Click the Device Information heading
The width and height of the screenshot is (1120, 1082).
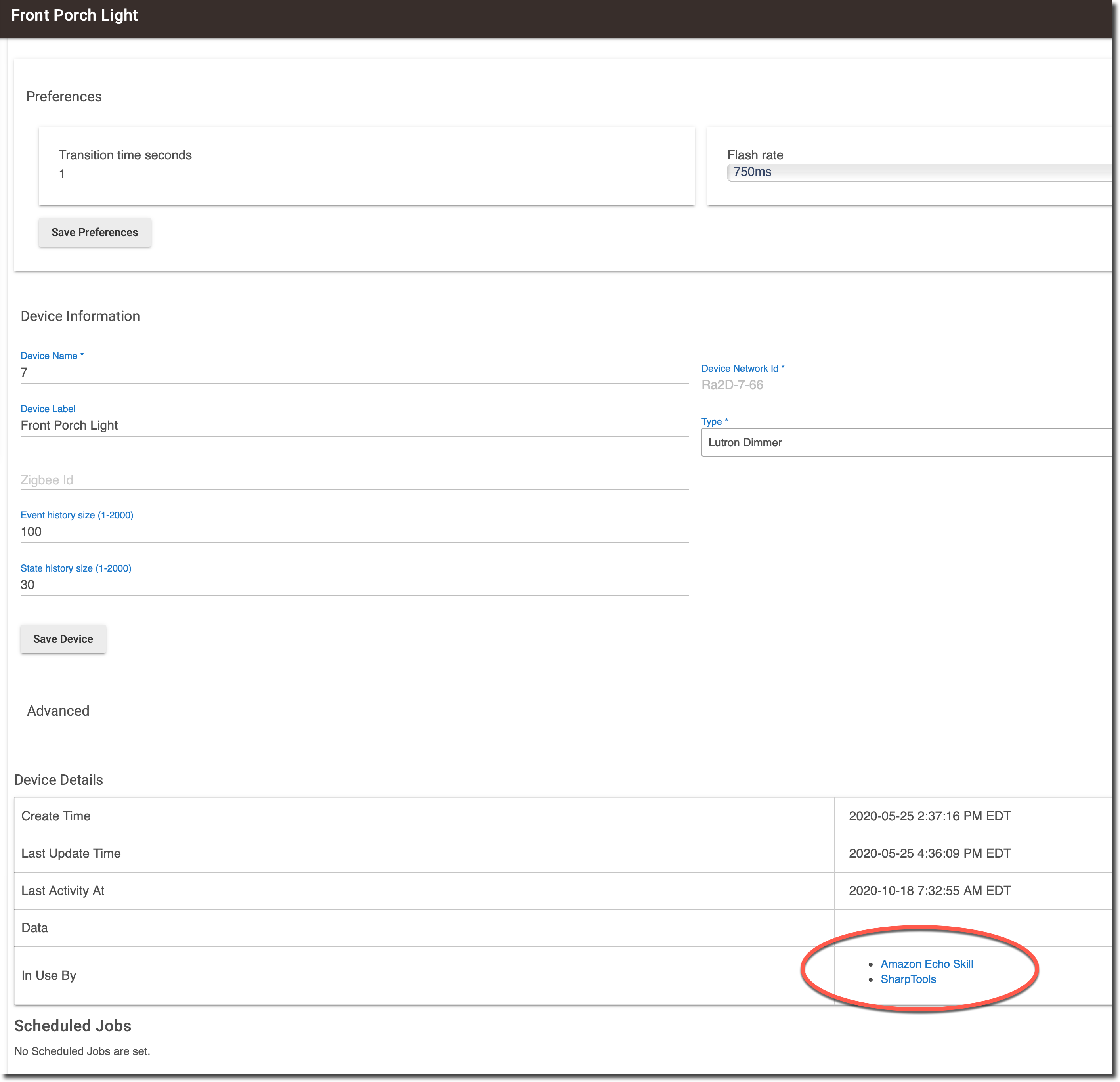click(x=80, y=317)
